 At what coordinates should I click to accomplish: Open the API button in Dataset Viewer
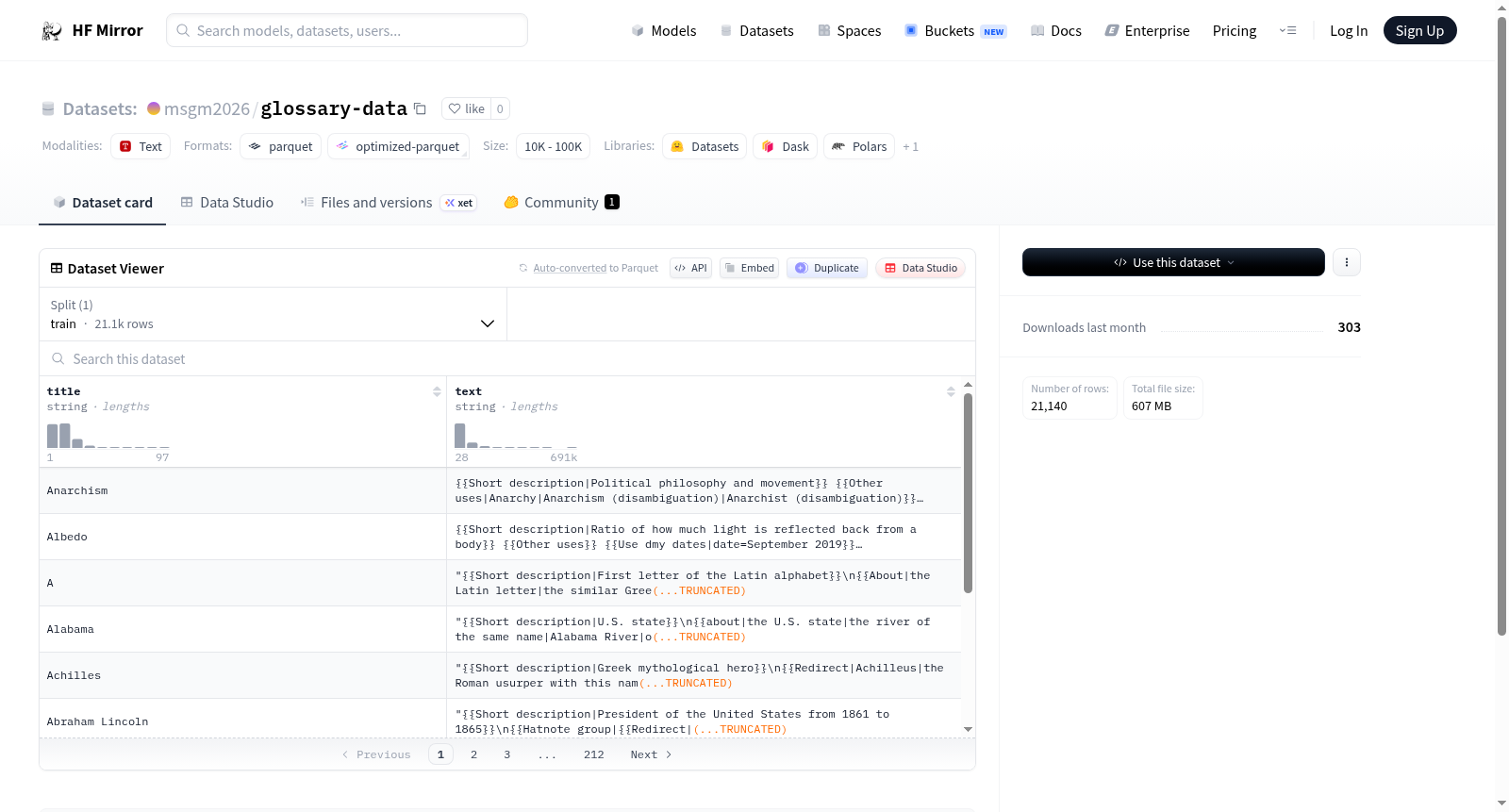690,268
